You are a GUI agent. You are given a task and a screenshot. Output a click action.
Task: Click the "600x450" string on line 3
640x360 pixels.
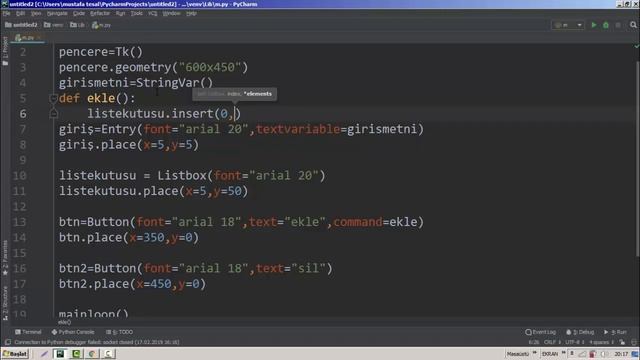[x=210, y=67]
